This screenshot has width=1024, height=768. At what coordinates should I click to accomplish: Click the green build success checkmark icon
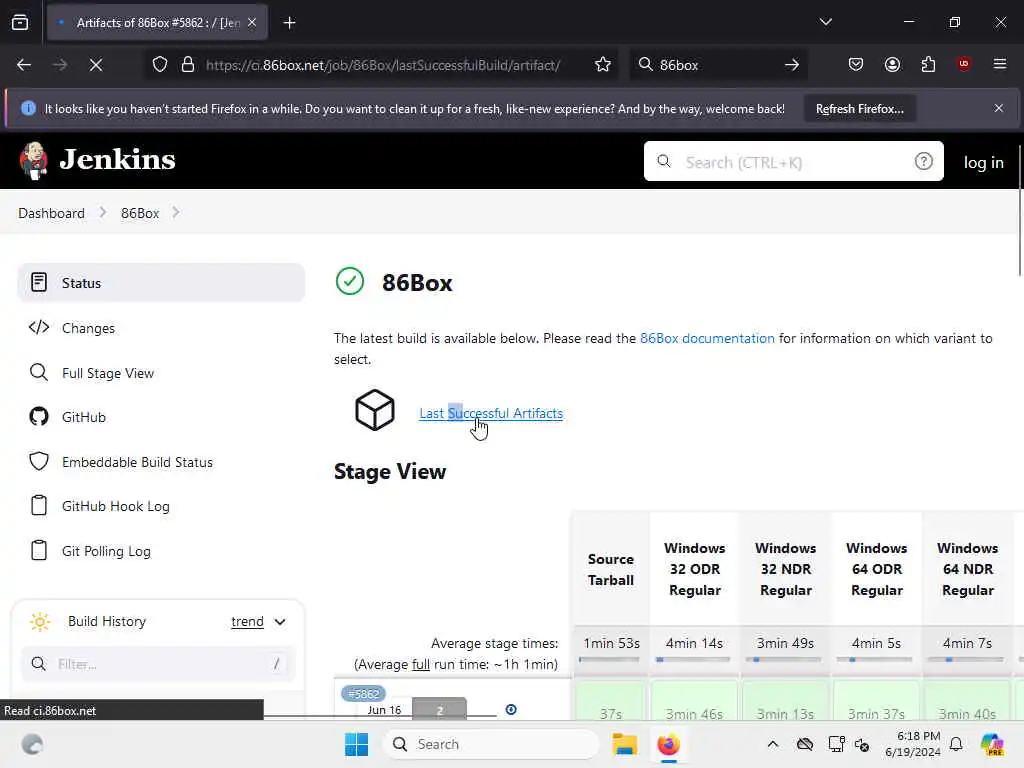350,281
